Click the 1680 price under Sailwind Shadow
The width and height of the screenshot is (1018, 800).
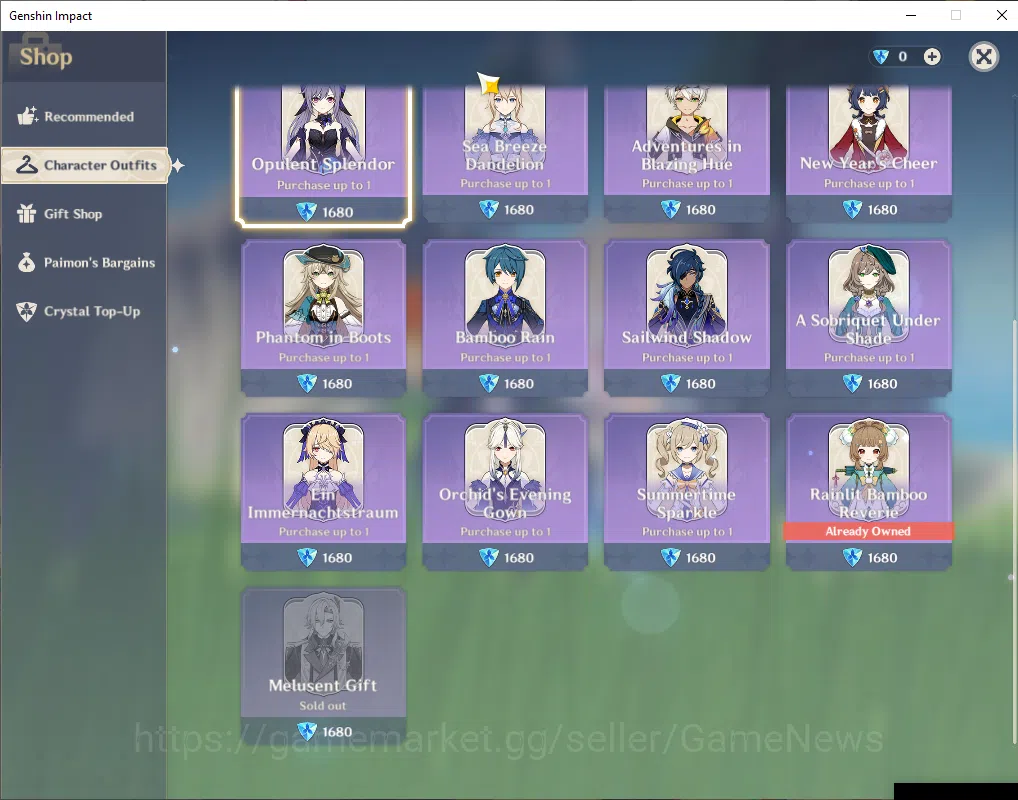[701, 384]
